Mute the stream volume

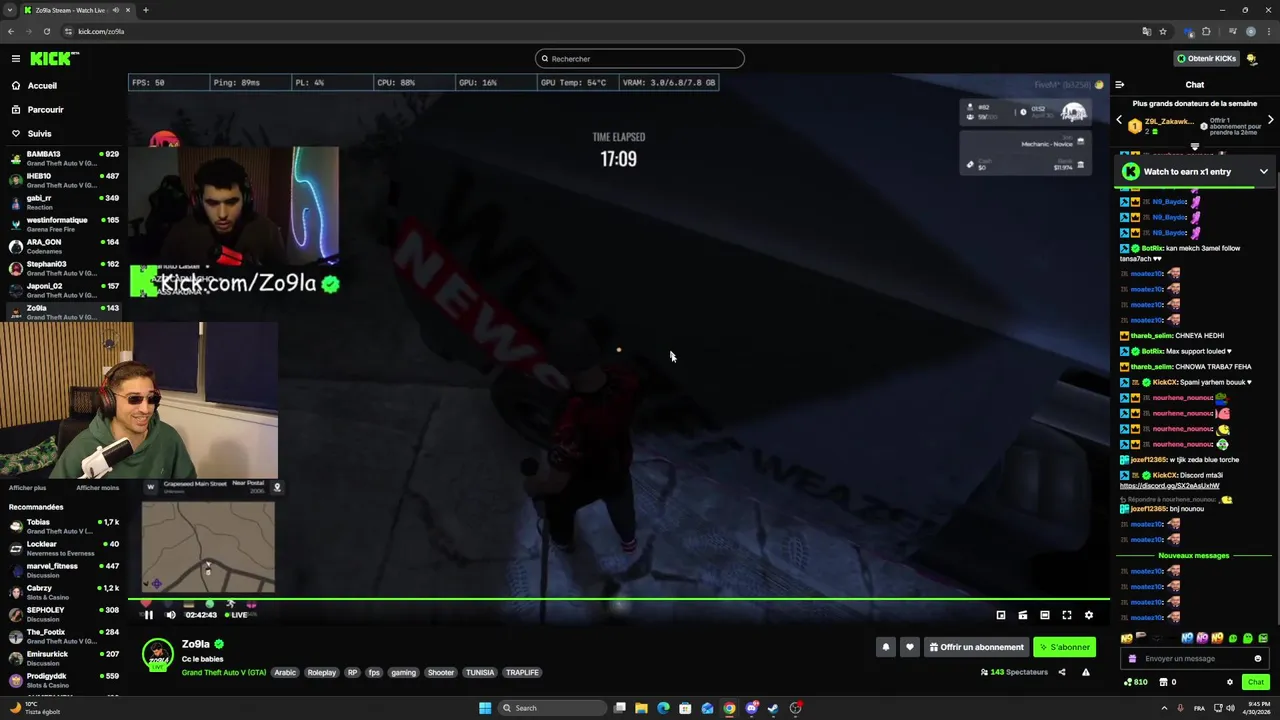pos(171,615)
